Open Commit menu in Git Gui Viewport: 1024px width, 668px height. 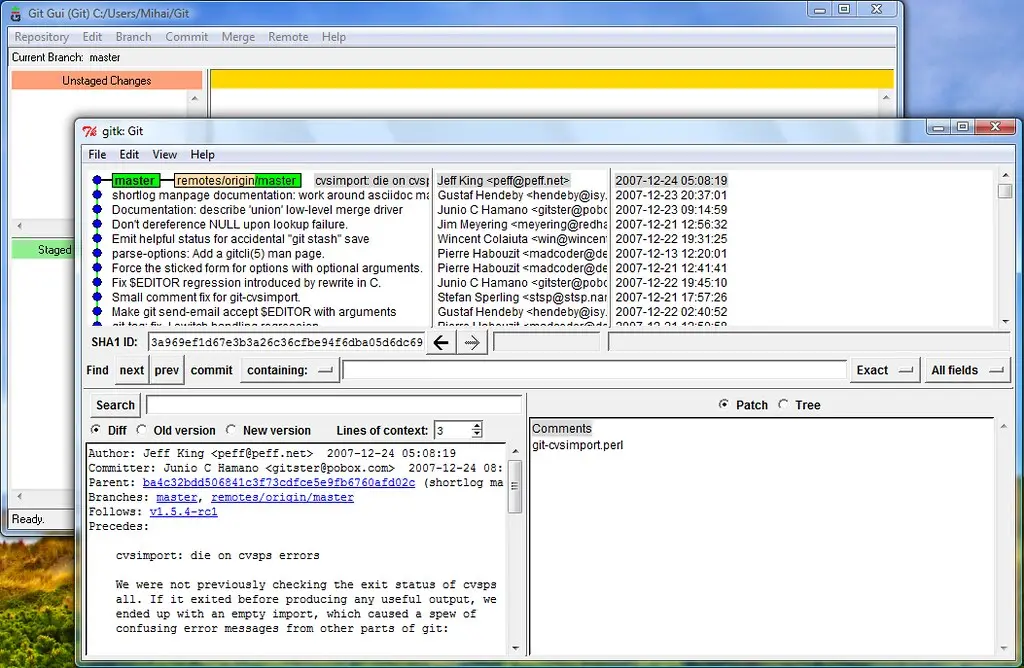[186, 37]
